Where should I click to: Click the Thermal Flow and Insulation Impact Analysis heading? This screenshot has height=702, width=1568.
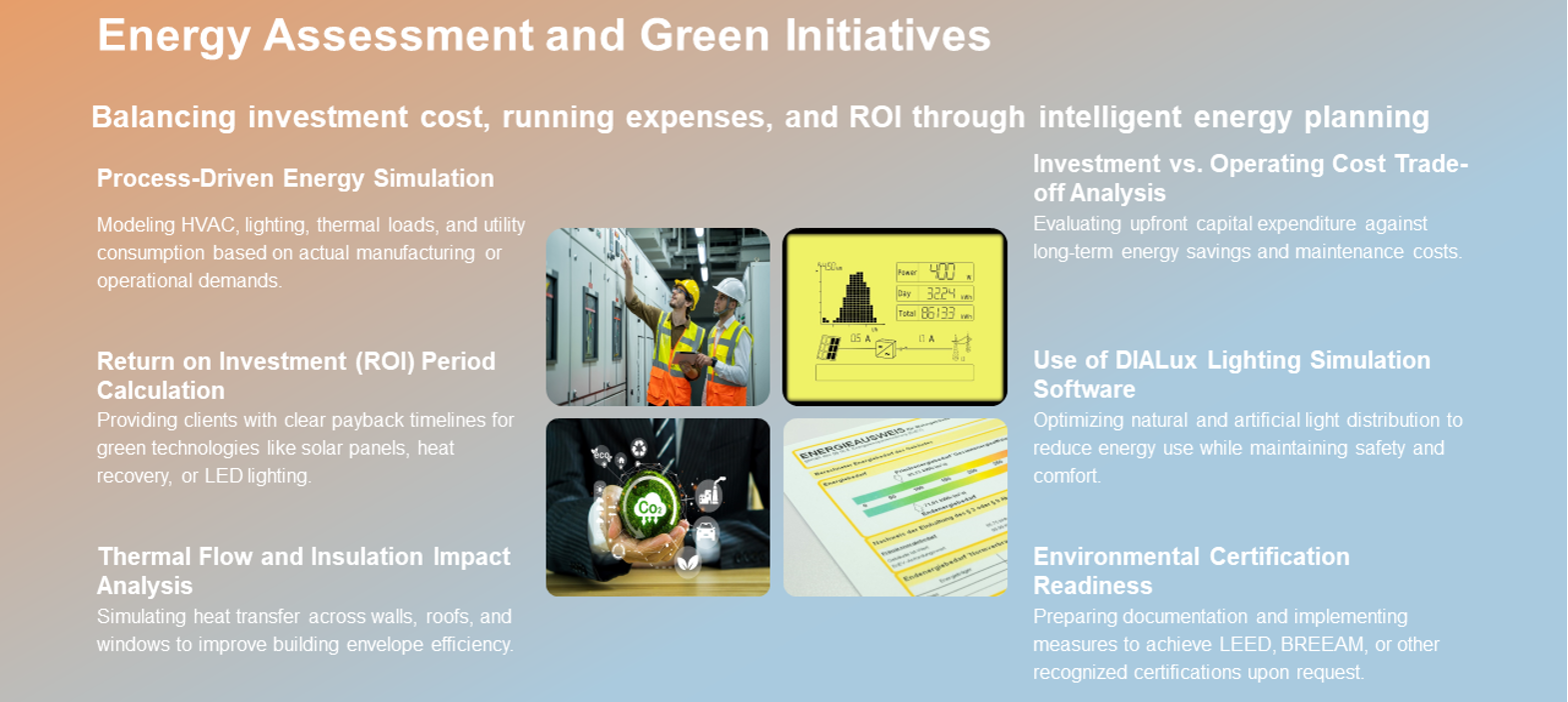(303, 570)
